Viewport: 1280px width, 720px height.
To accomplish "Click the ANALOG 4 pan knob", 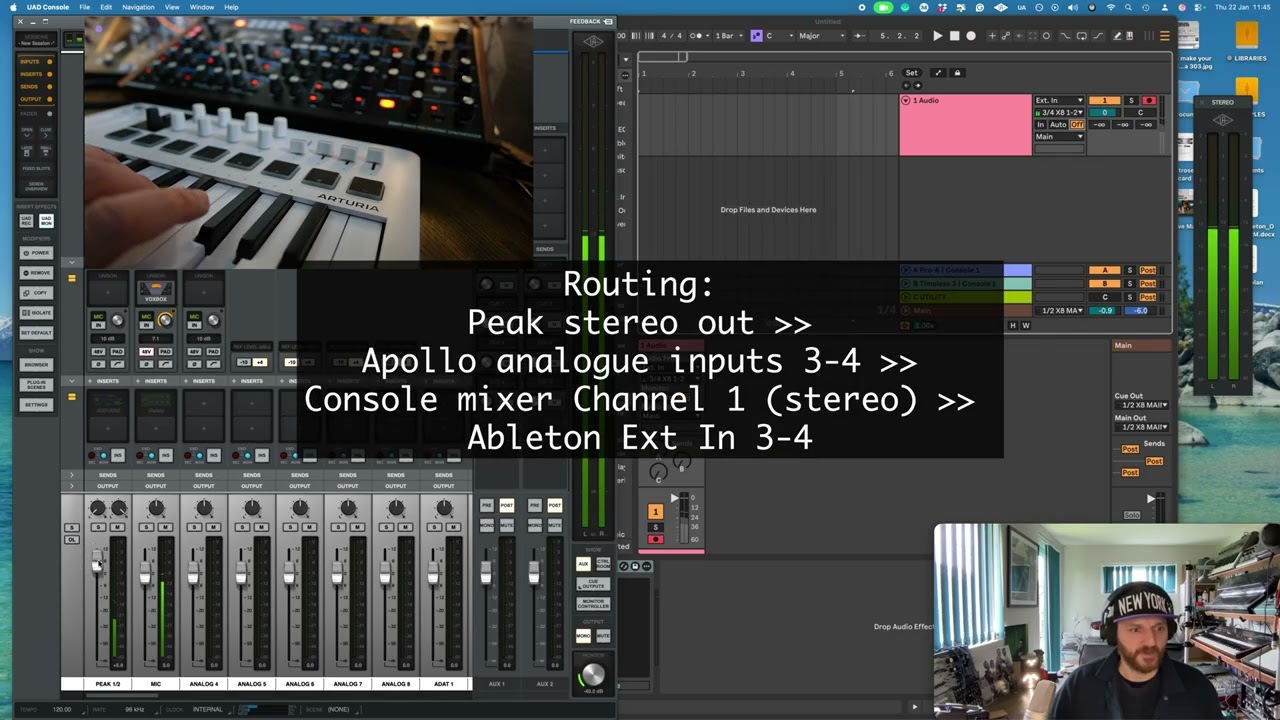I will pos(204,509).
